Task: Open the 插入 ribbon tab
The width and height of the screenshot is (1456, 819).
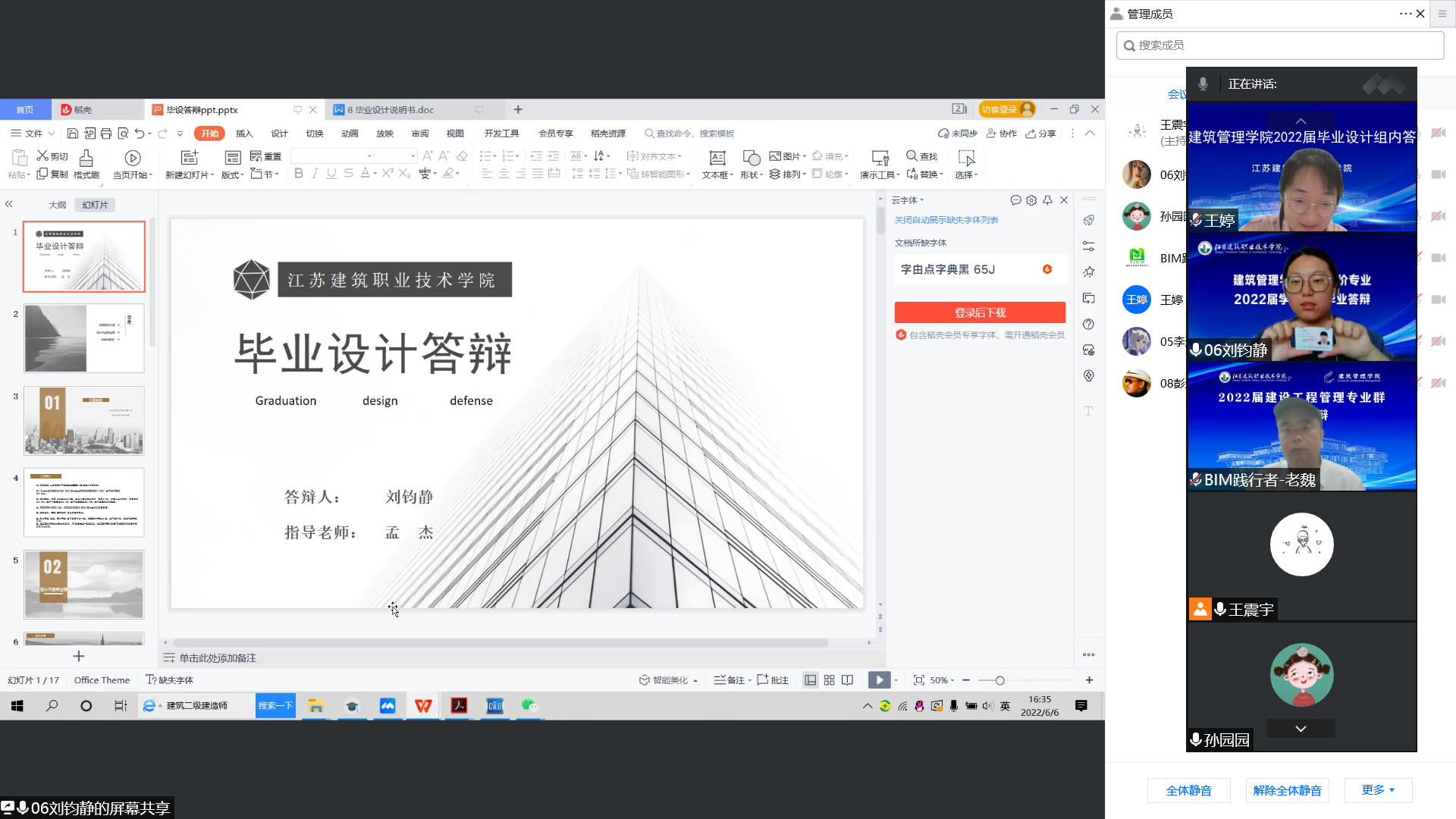Action: [x=243, y=133]
